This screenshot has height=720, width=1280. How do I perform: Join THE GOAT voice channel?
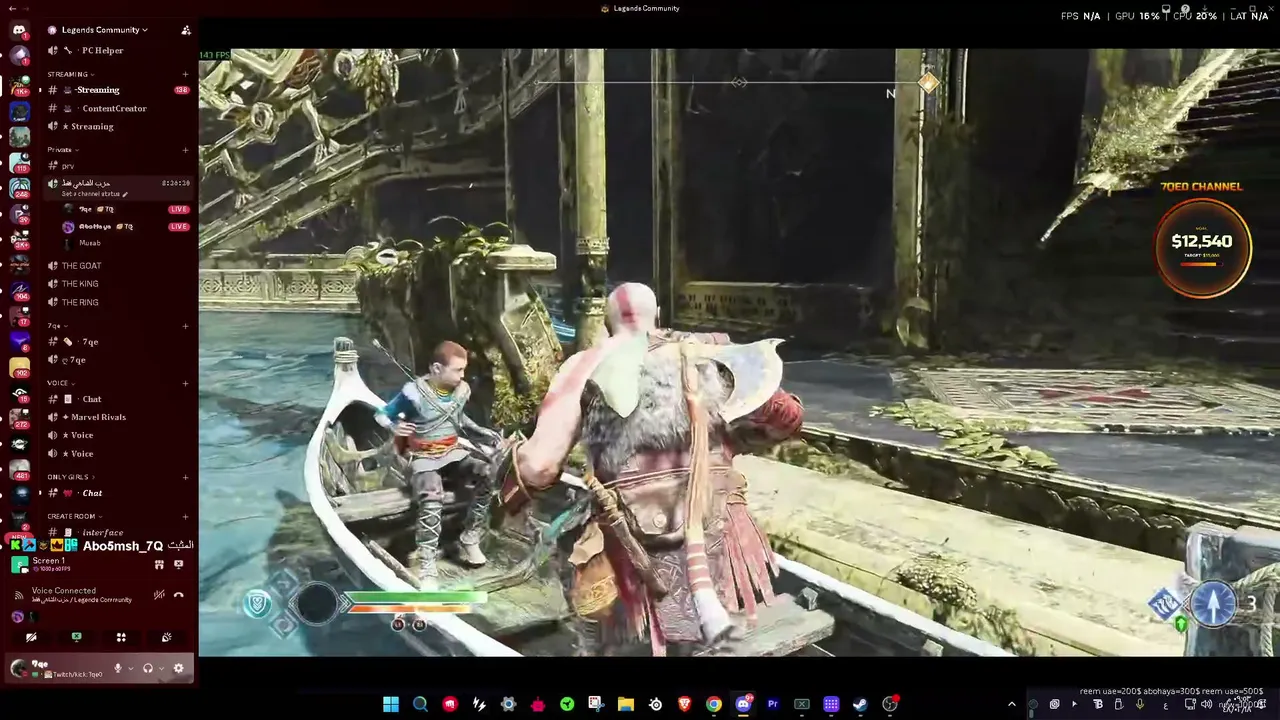coord(119,265)
